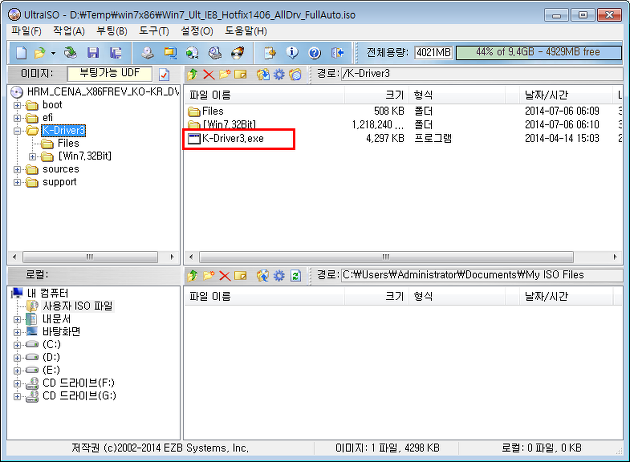Open Help with the blue question mark icon
This screenshot has width=630, height=462.
click(x=315, y=53)
